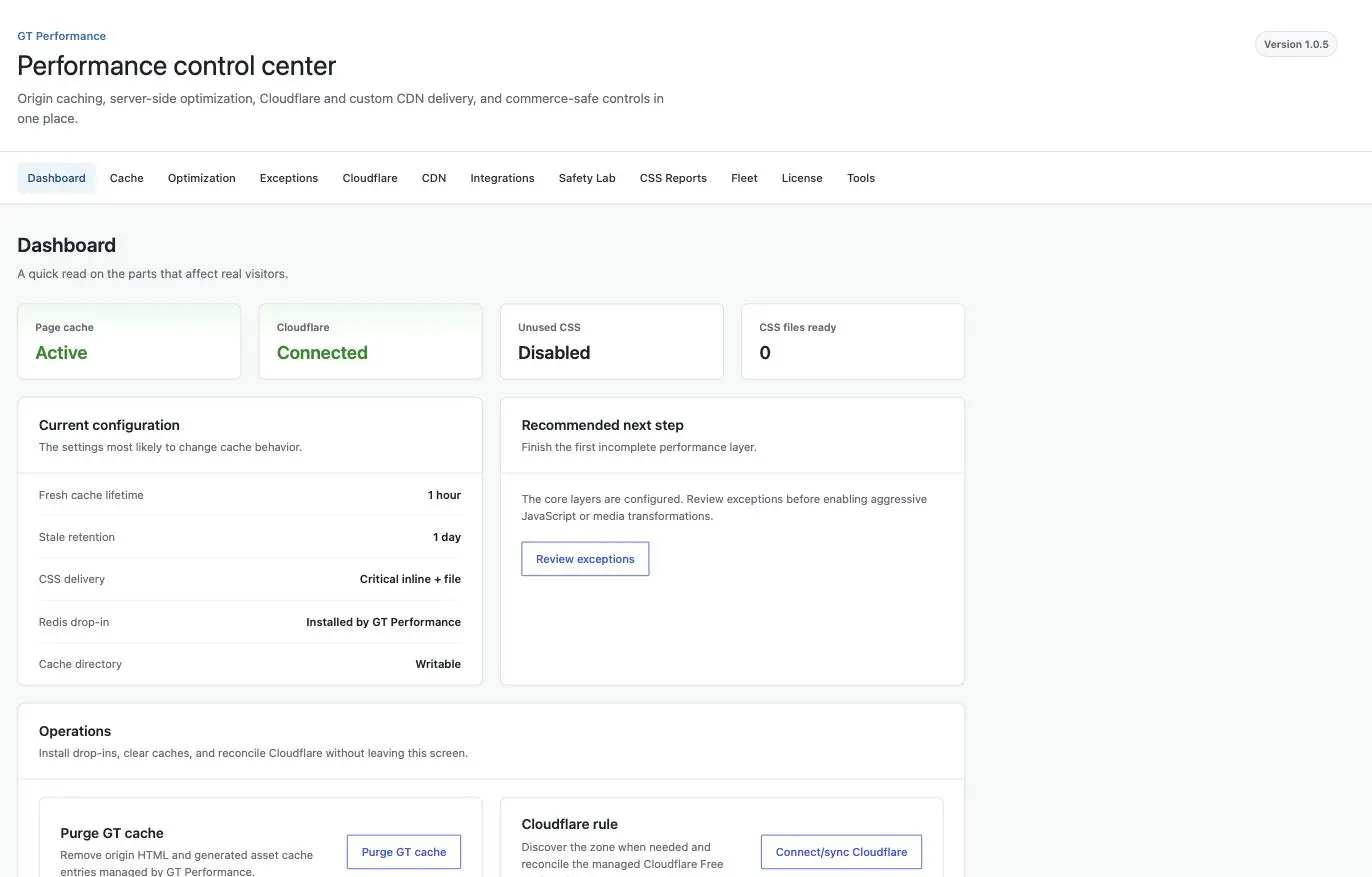The height and width of the screenshot is (877, 1372).
Task: Click the Stale retention label
Action: (77, 537)
